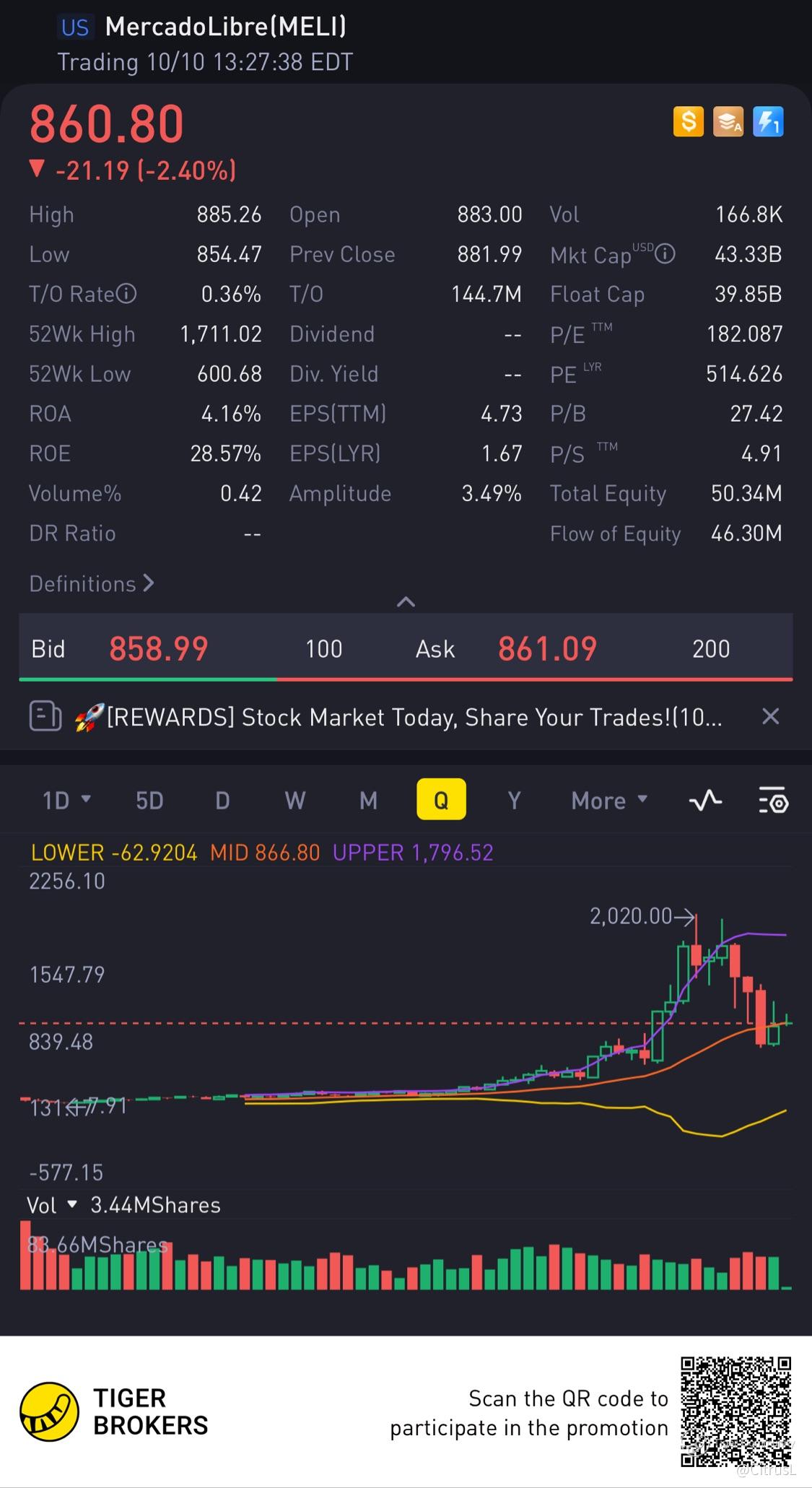Tap the Trading 10/10 13:27:38 EDT status
This screenshot has width=812, height=1488.
(205, 62)
